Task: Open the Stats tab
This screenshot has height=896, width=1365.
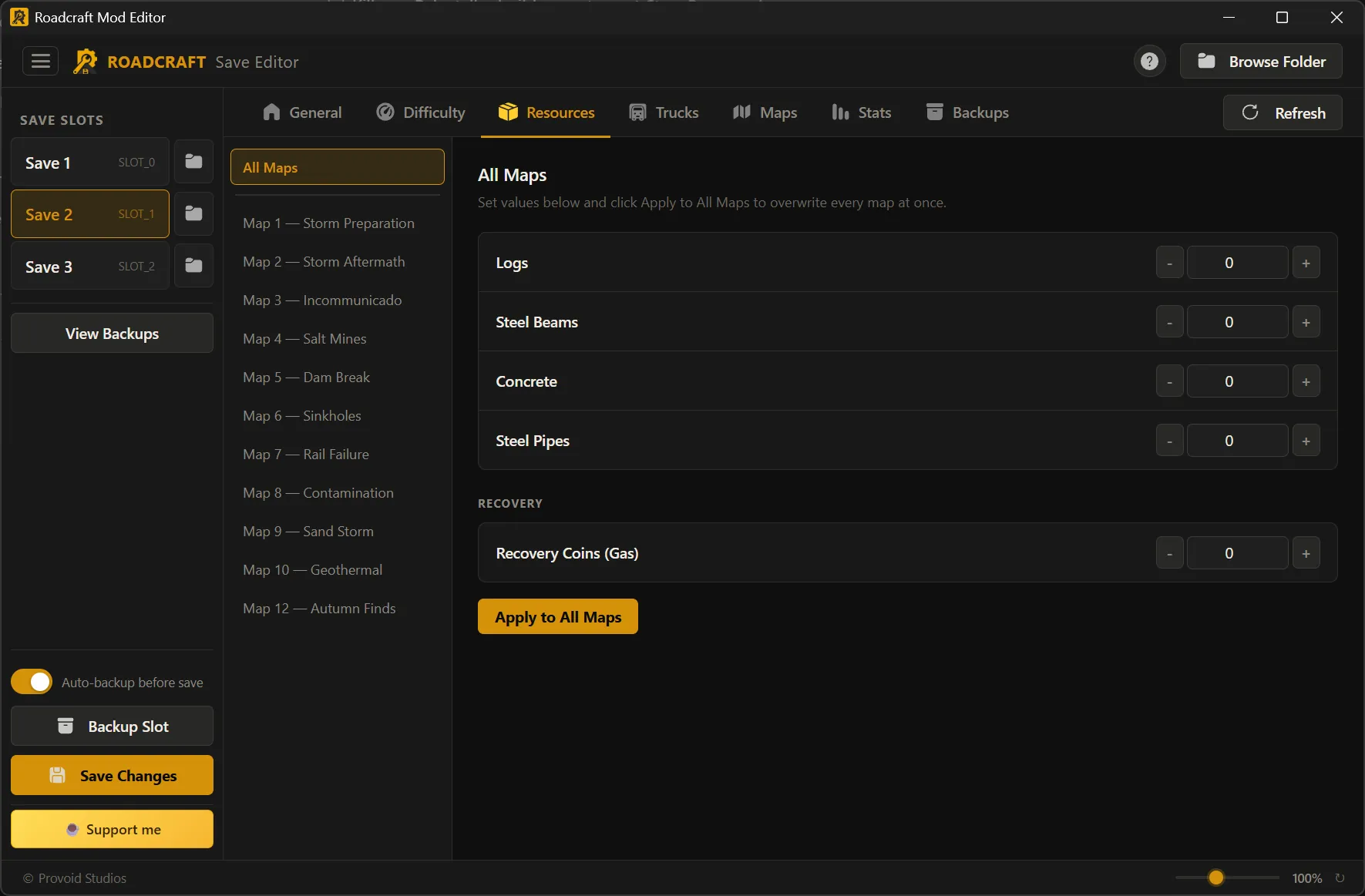Action: click(862, 112)
